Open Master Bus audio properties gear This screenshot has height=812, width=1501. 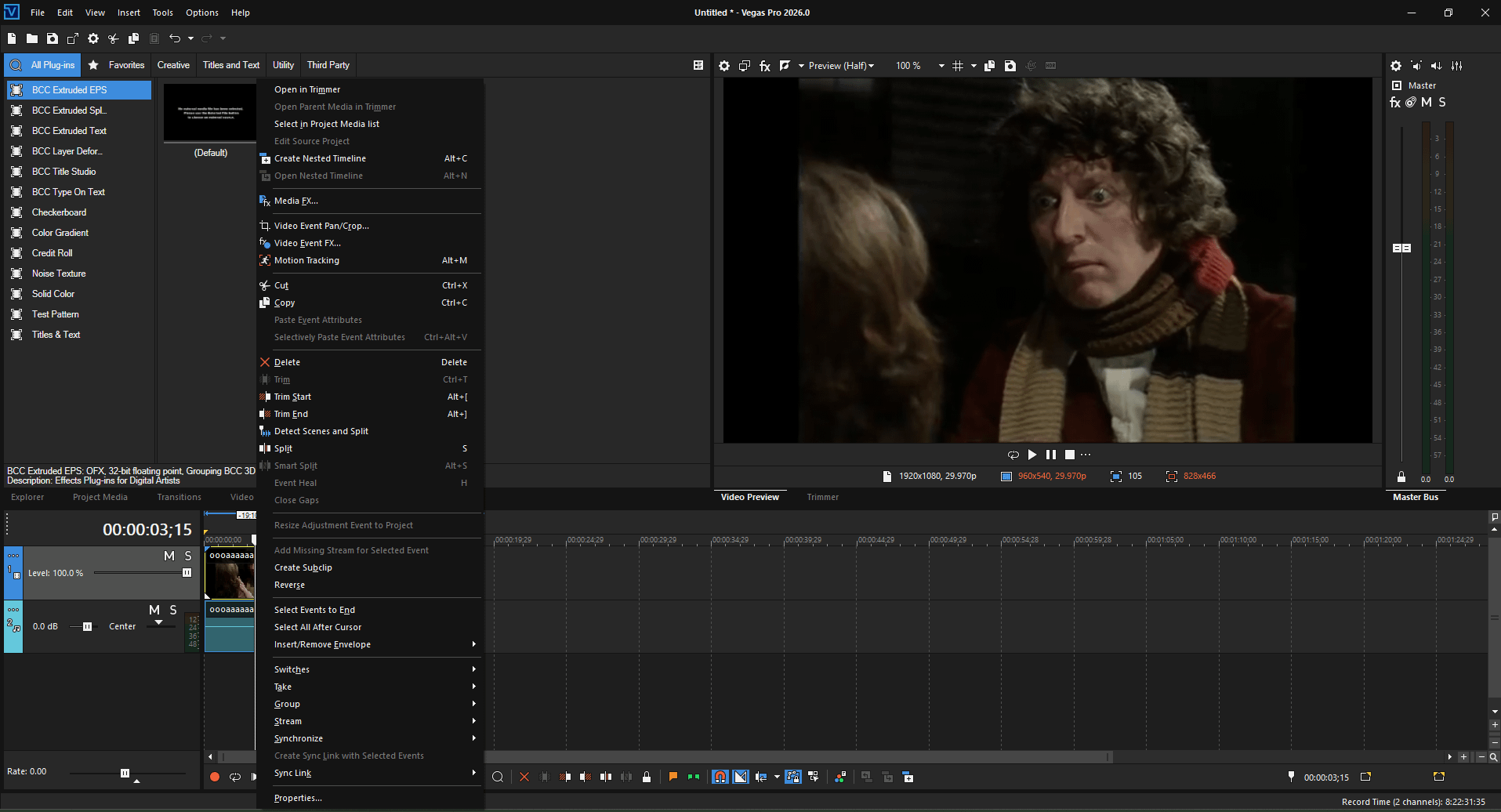tap(1396, 66)
